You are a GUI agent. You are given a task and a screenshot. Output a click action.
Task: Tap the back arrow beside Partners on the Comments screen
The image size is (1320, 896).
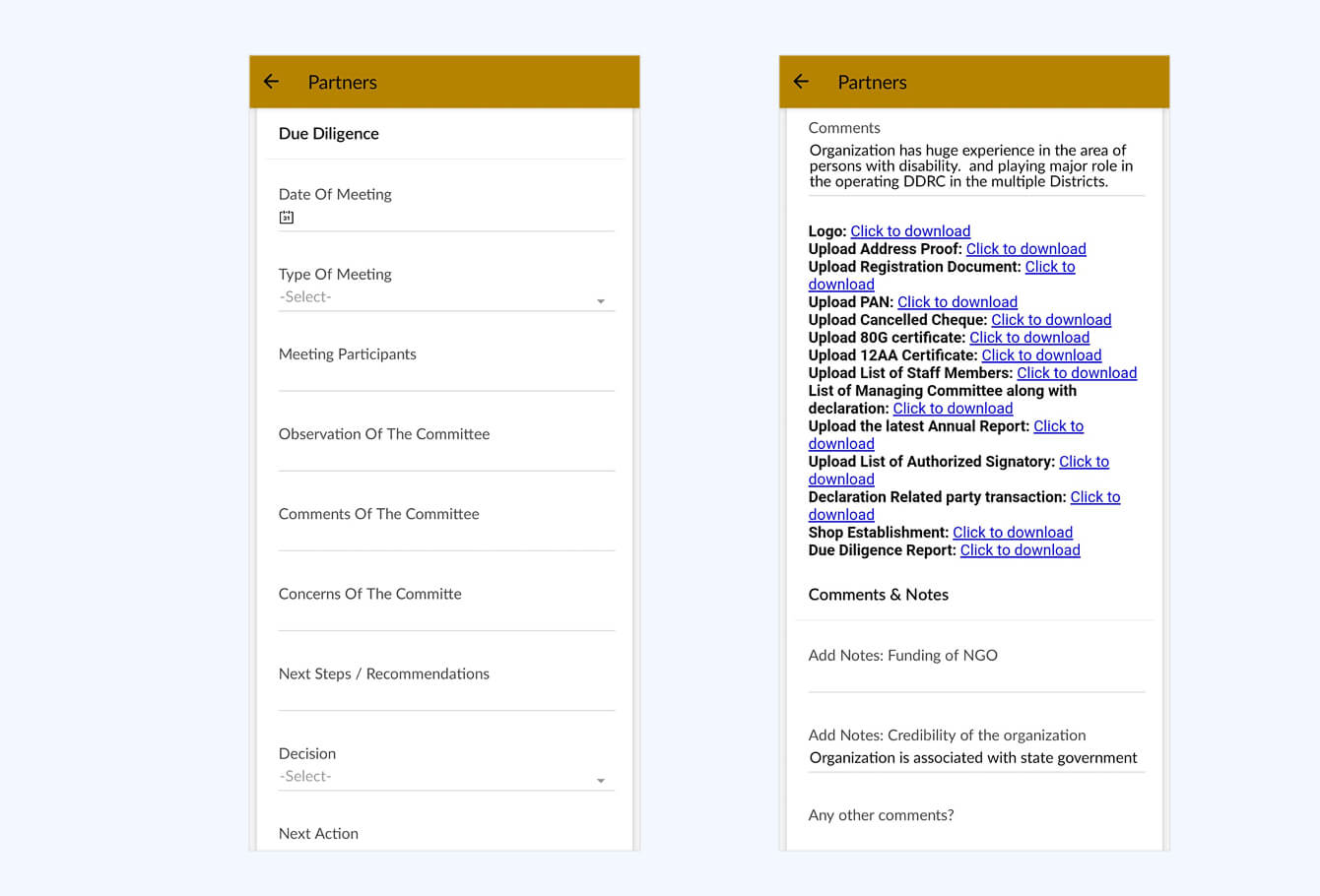[x=801, y=82]
